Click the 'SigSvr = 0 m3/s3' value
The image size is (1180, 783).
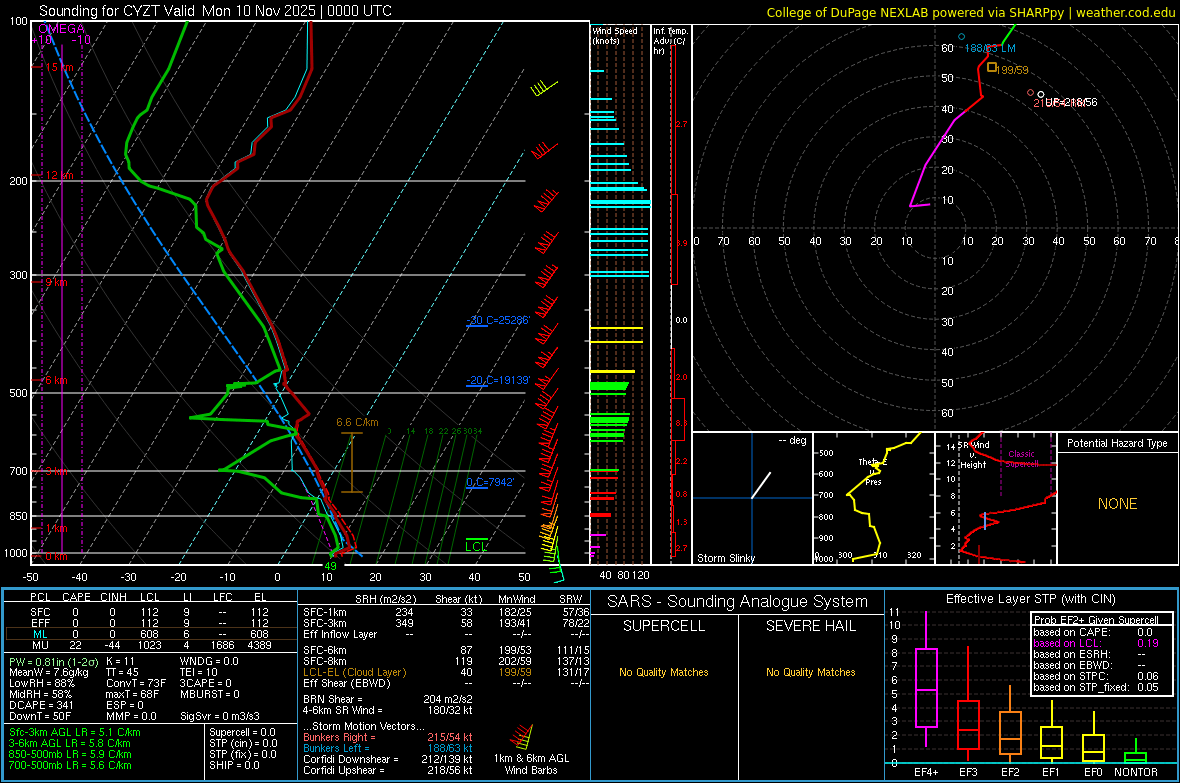[x=220, y=716]
